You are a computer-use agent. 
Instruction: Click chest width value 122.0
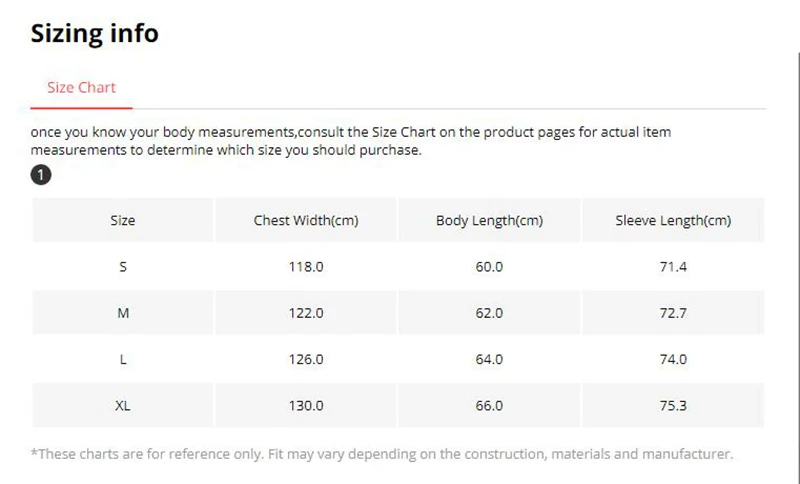tap(305, 313)
